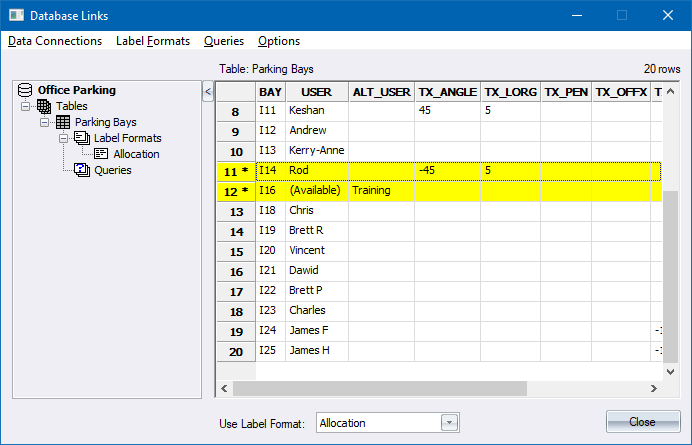Click the Office Parking database icon
692x445 pixels.
[x=26, y=90]
